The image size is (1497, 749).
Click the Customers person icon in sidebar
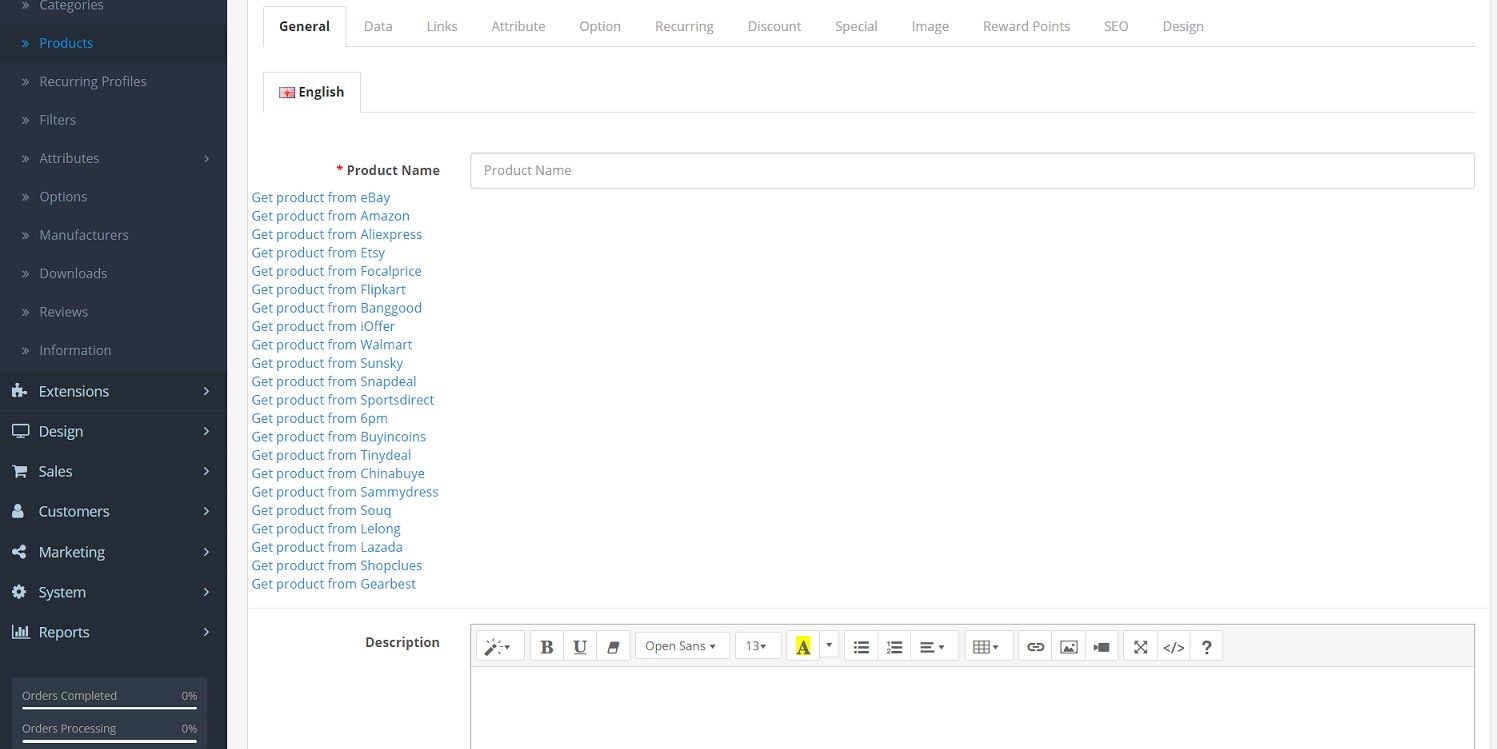(x=18, y=511)
